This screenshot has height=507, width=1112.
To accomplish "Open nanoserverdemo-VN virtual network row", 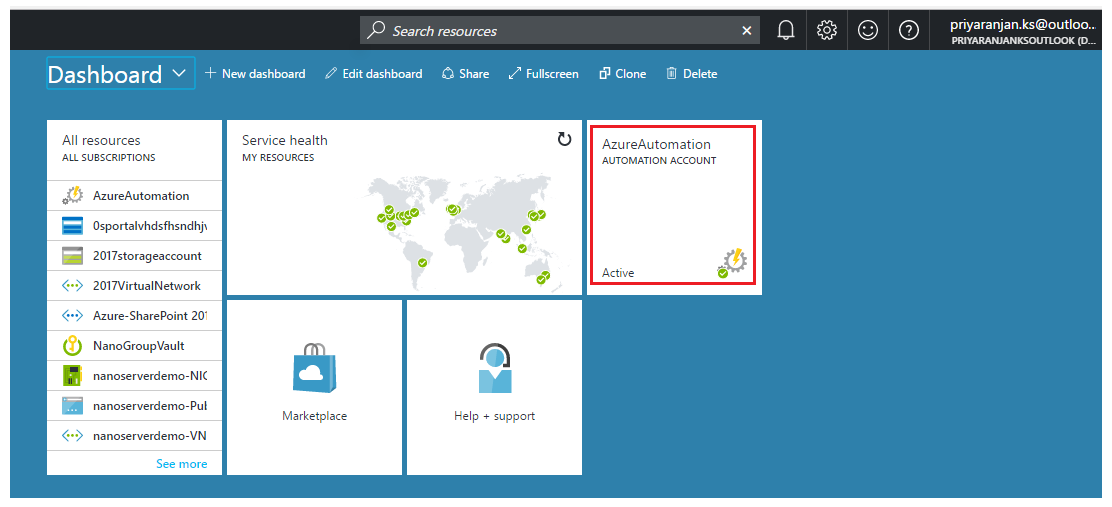I will point(135,436).
